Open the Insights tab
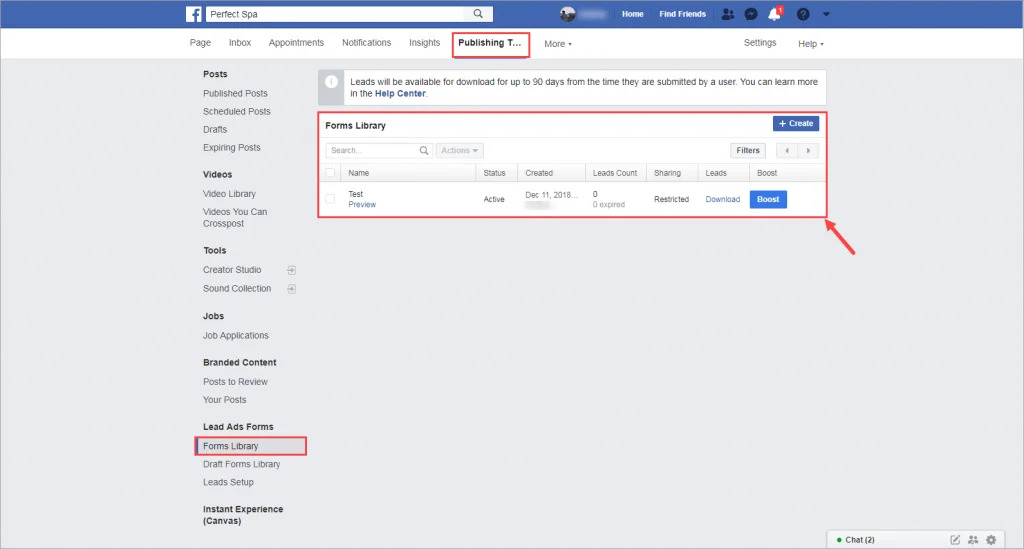 click(x=424, y=42)
